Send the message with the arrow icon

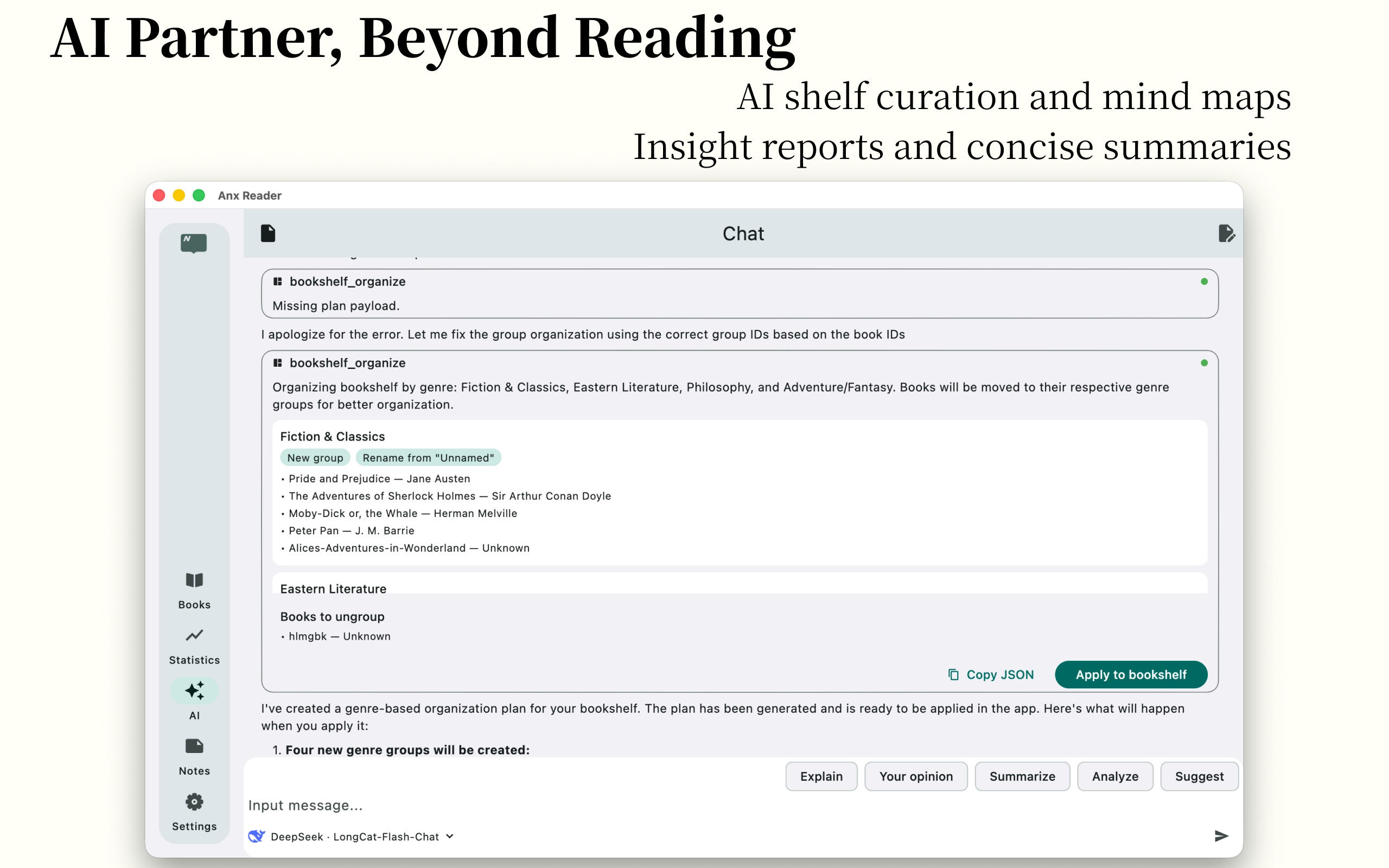1221,836
